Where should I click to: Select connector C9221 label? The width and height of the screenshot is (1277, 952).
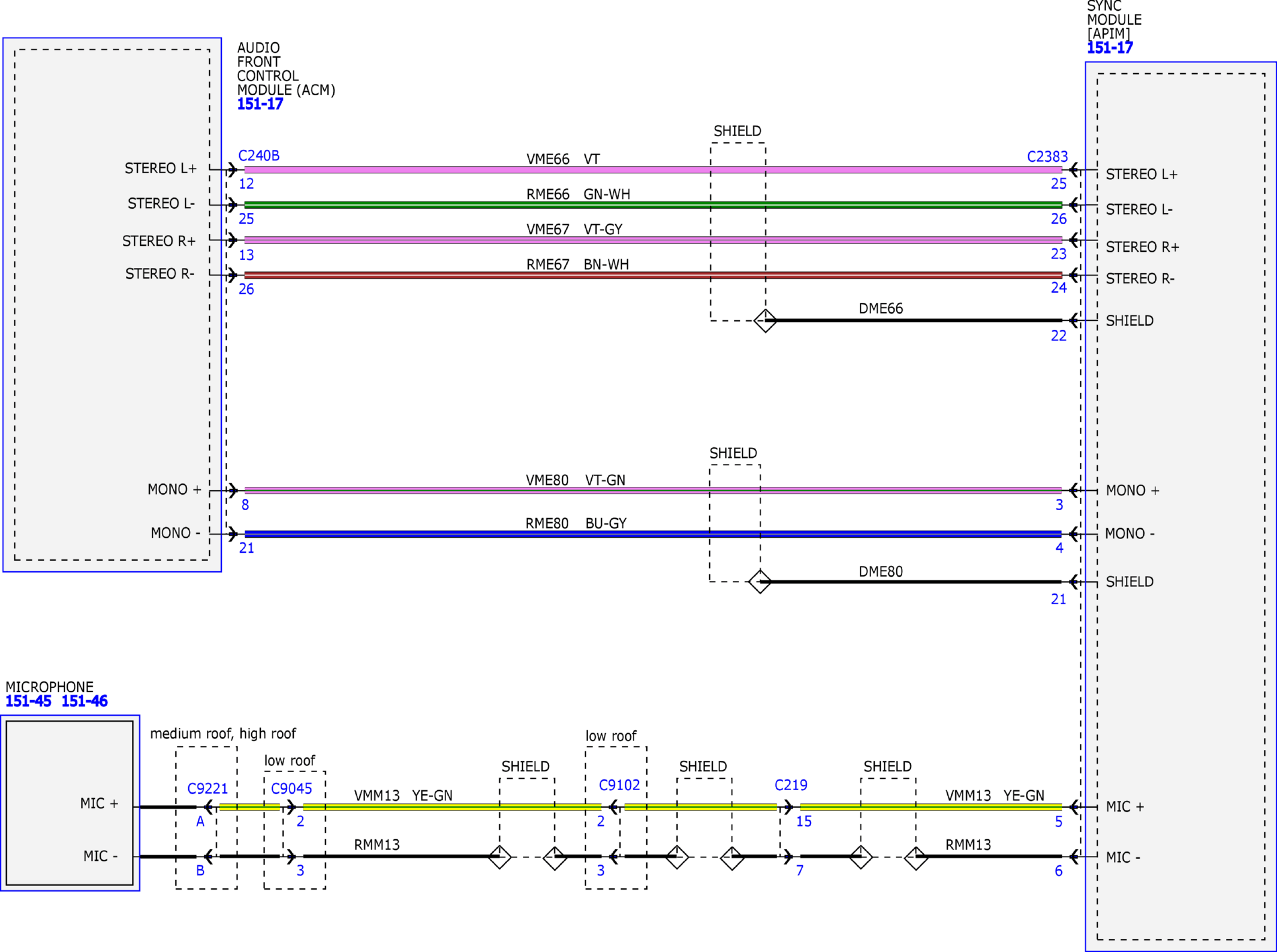coord(207,788)
